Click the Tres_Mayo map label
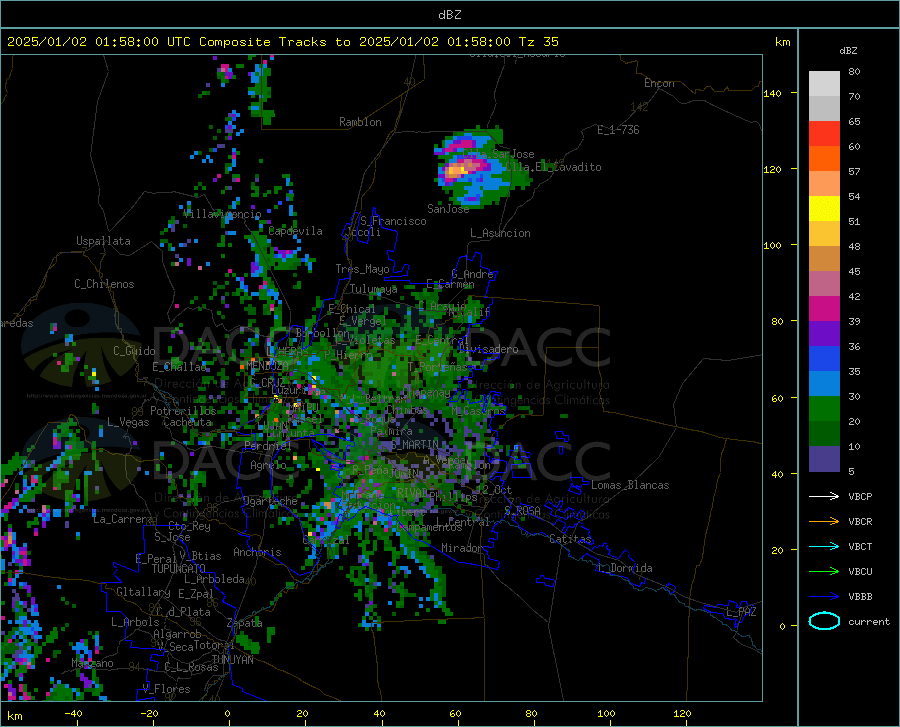 (x=362, y=269)
